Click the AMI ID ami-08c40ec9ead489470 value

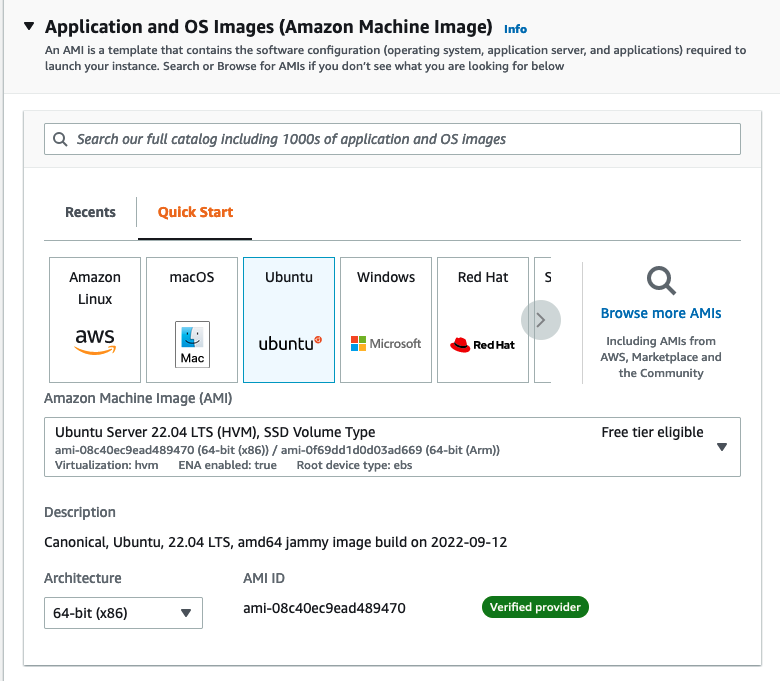click(324, 608)
